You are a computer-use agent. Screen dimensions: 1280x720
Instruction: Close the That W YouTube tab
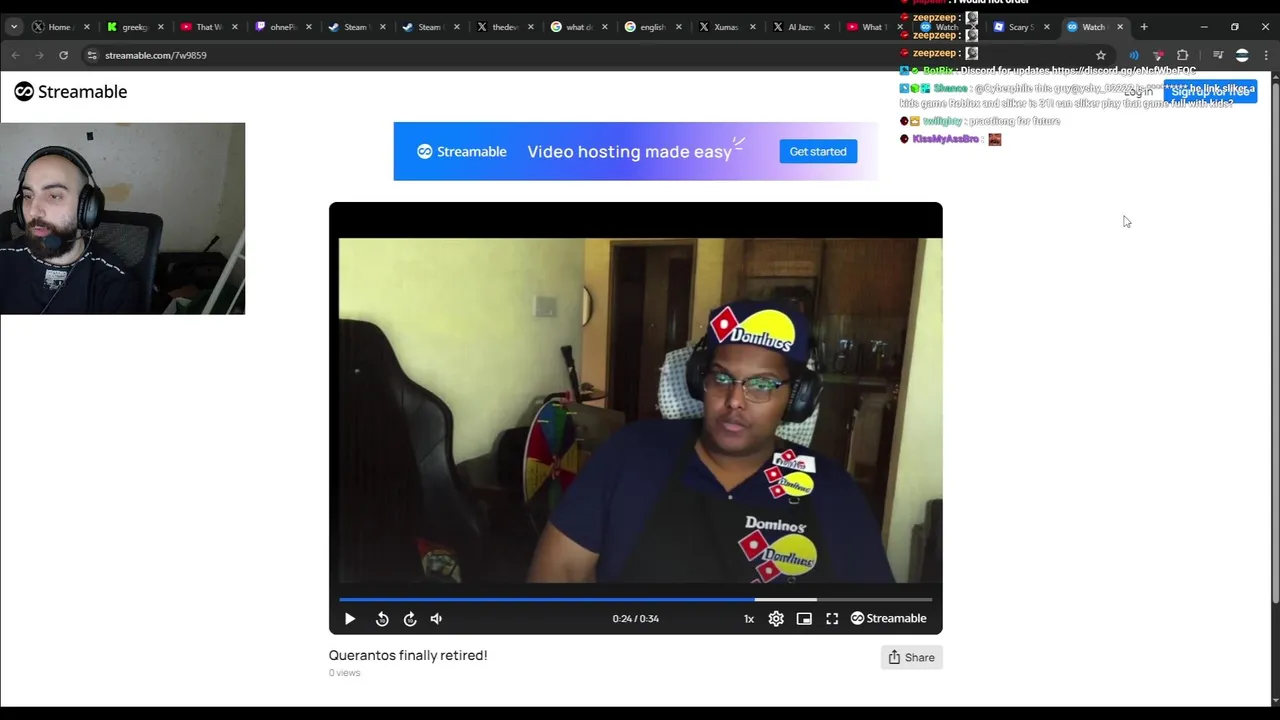[x=235, y=27]
